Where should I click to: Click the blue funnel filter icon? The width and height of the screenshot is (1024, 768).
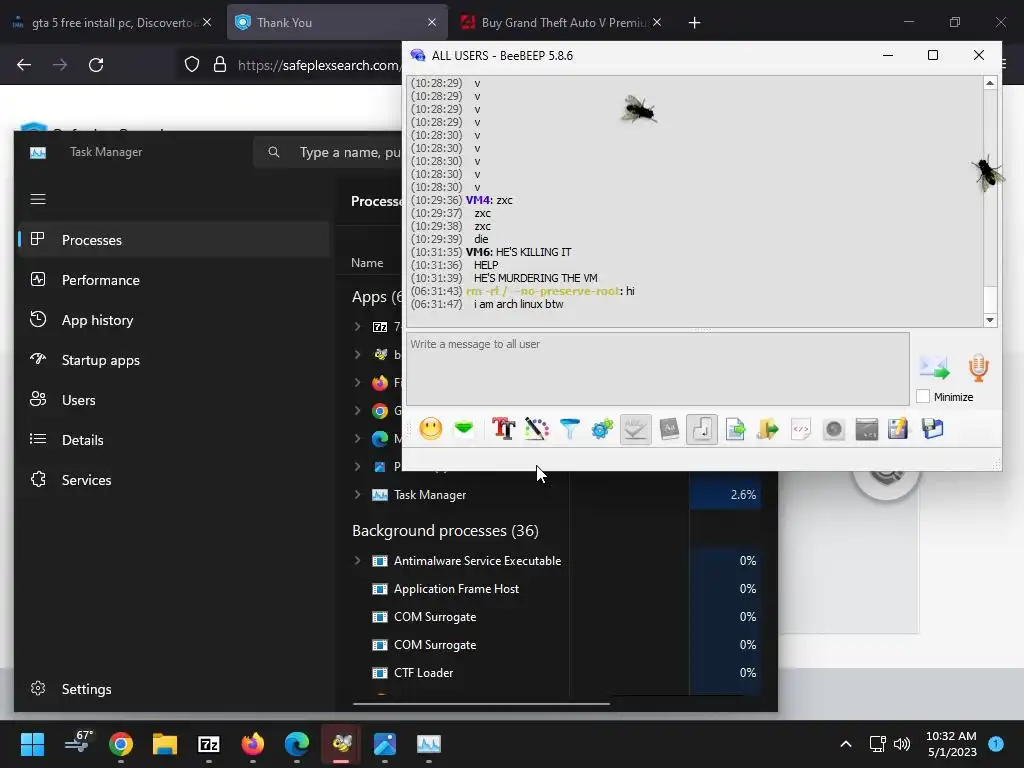569,429
